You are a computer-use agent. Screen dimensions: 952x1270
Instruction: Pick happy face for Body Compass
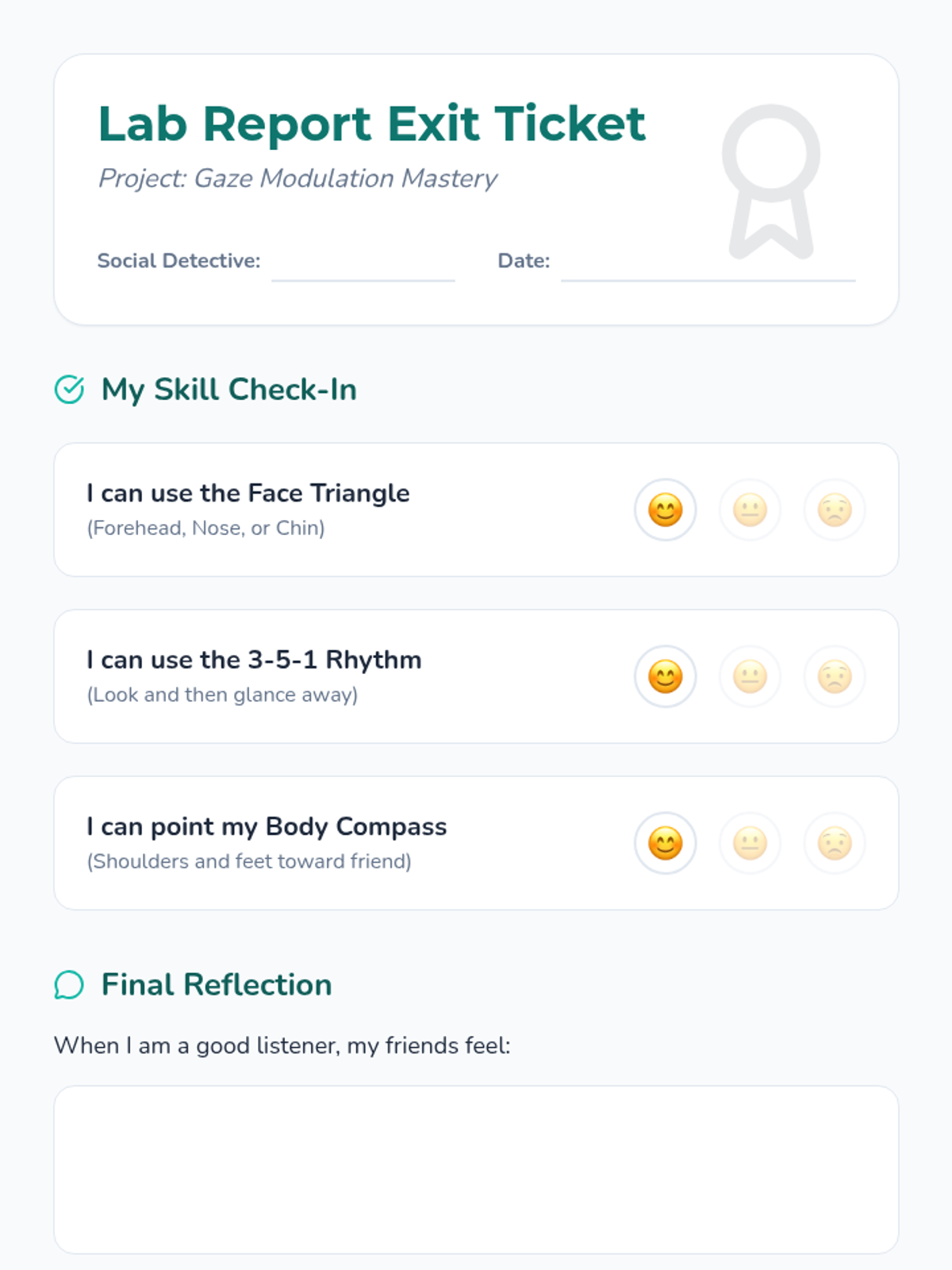point(665,843)
